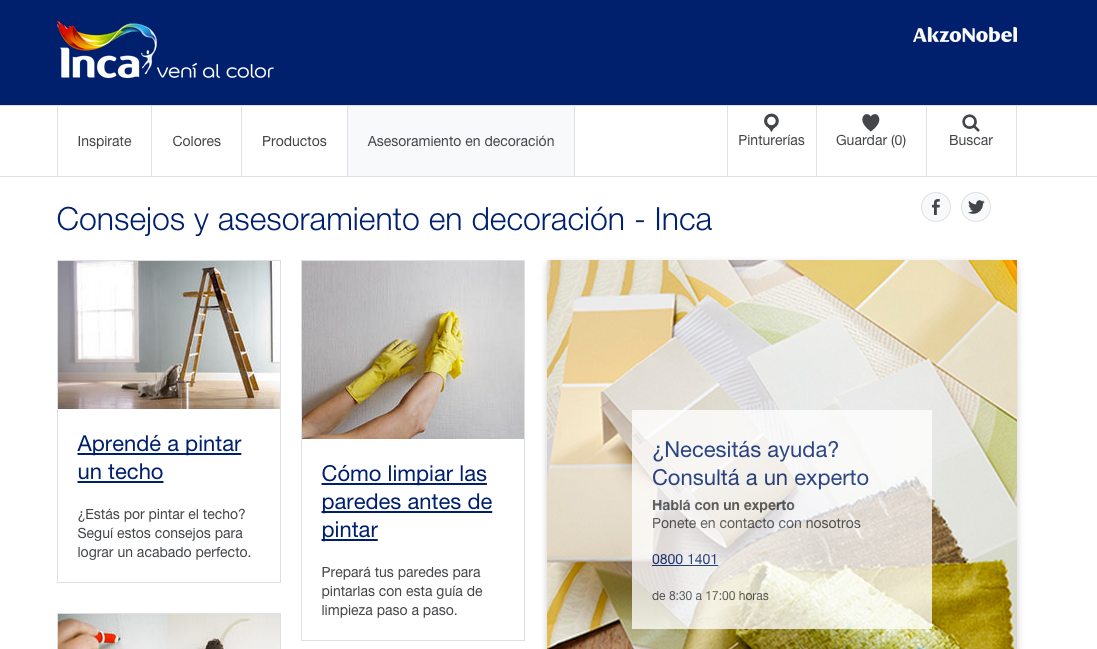Select Asesoramiento en decoración tab

tap(461, 141)
